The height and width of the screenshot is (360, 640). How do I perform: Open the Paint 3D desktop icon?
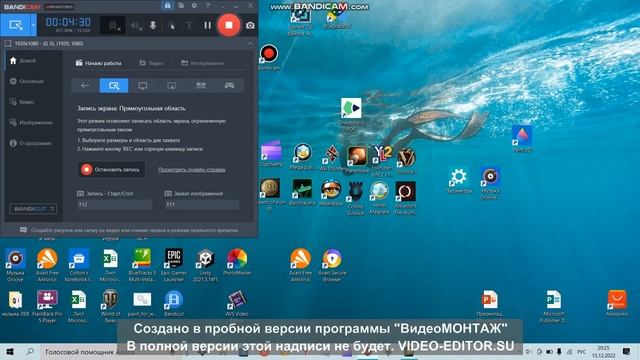click(522, 139)
